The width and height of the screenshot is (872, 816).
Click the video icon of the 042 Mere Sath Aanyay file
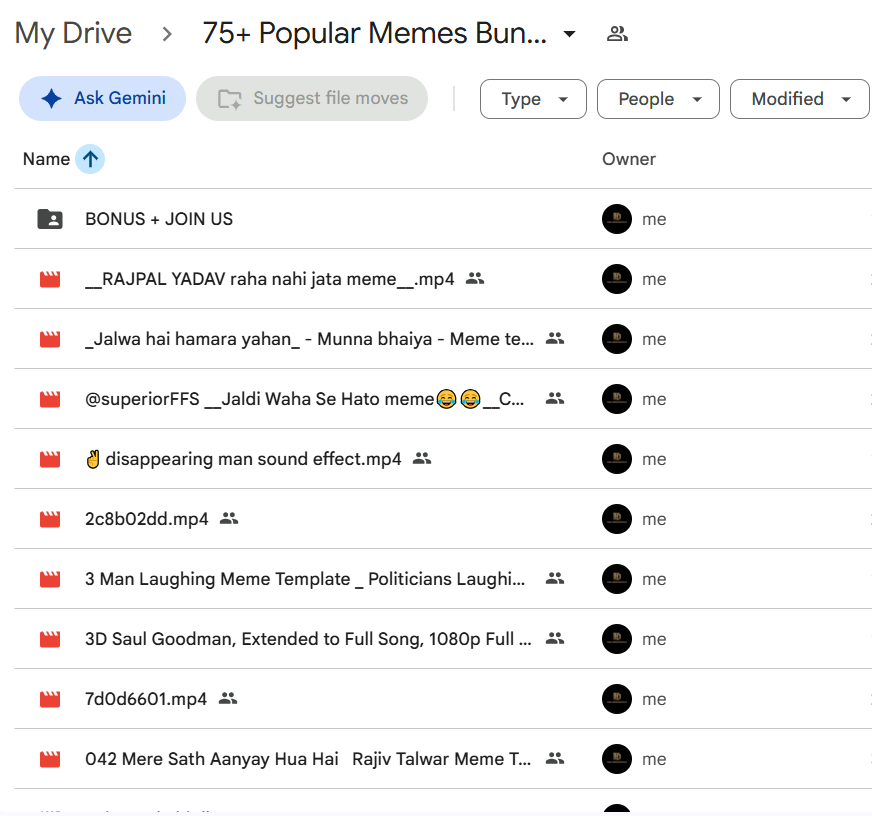tap(50, 760)
